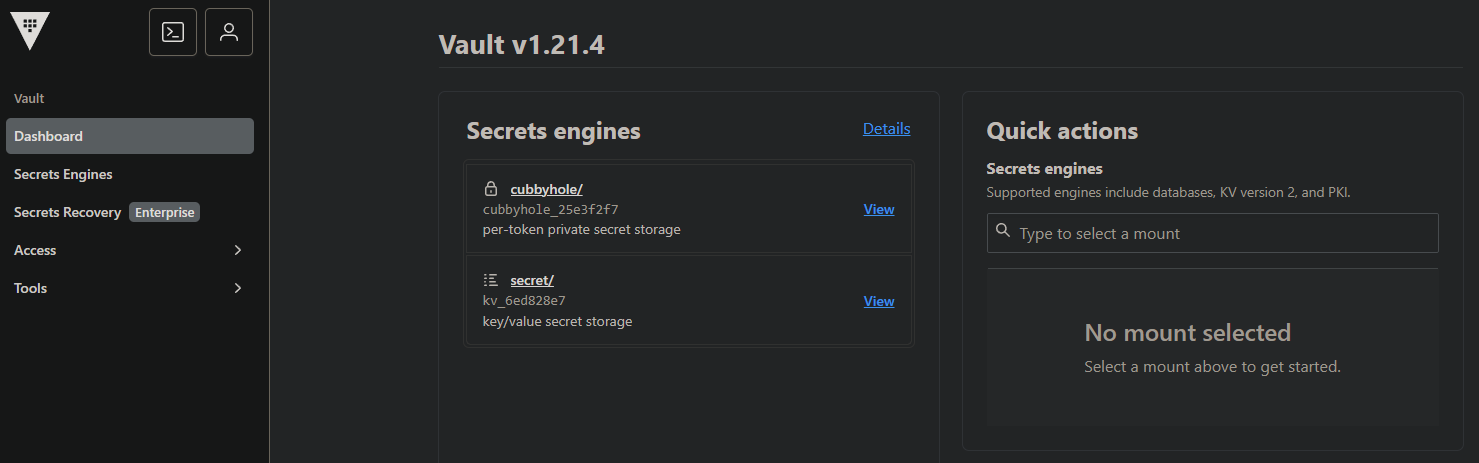Image resolution: width=1479 pixels, height=463 pixels.
Task: Click the Details link in Secrets engines
Action: pyautogui.click(x=886, y=128)
